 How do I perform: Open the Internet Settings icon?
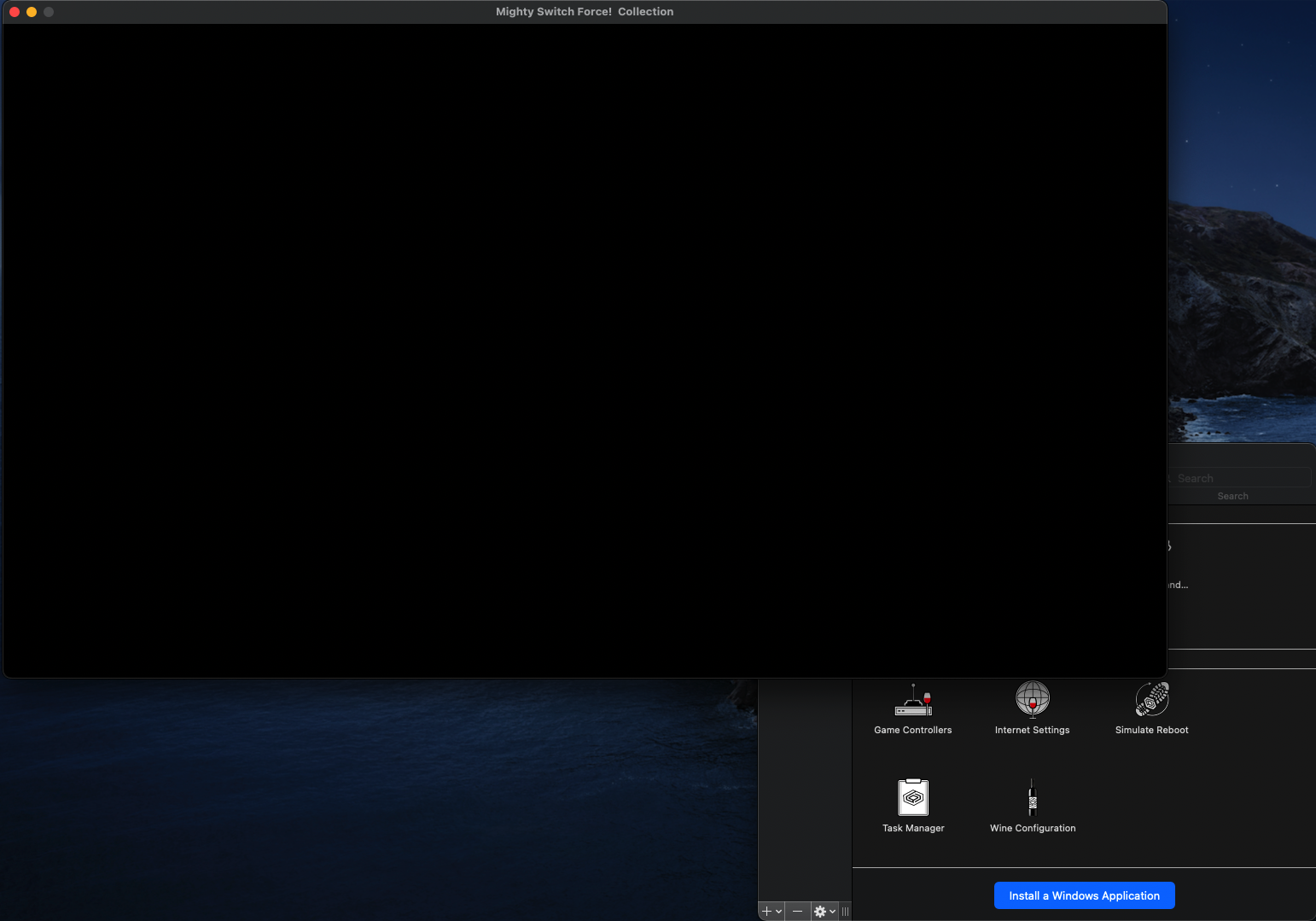[x=1032, y=701]
